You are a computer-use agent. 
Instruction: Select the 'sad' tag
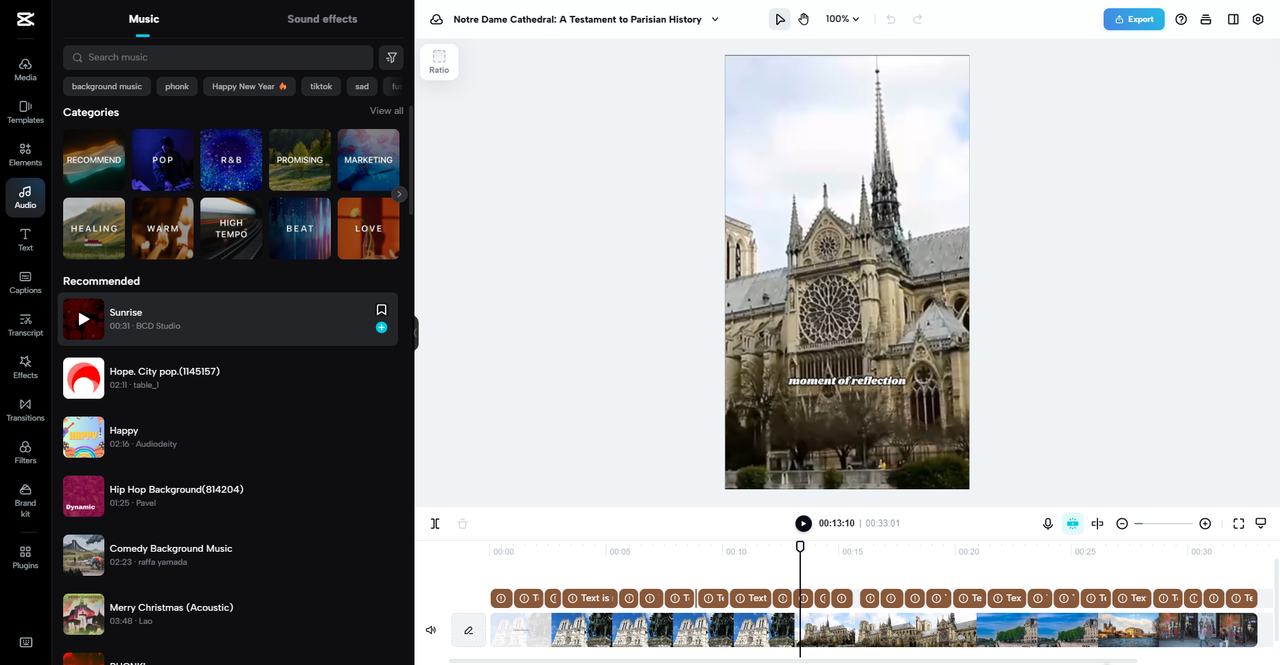point(362,86)
